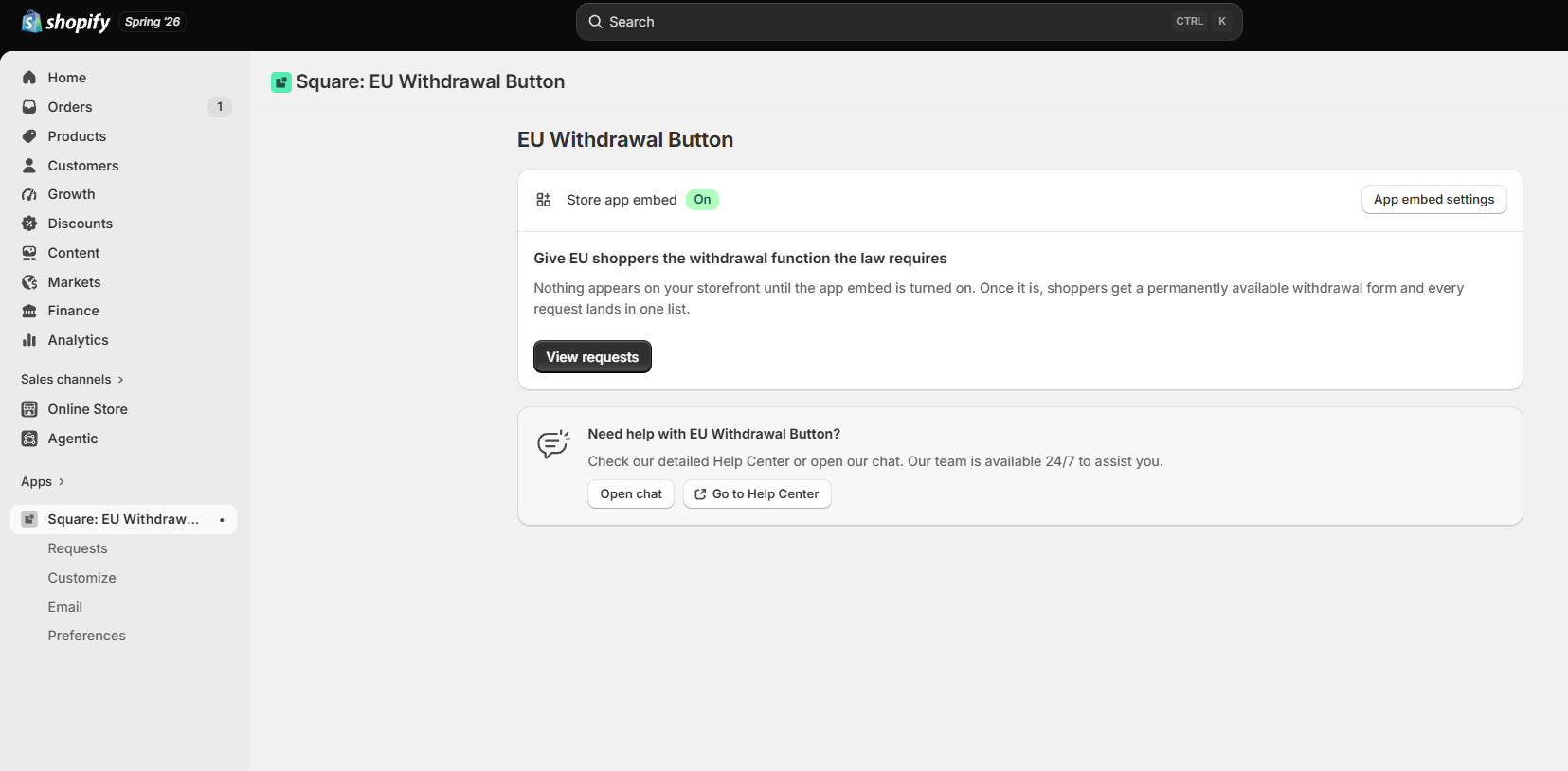
Task: Open the Content section
Action: [124, 253]
